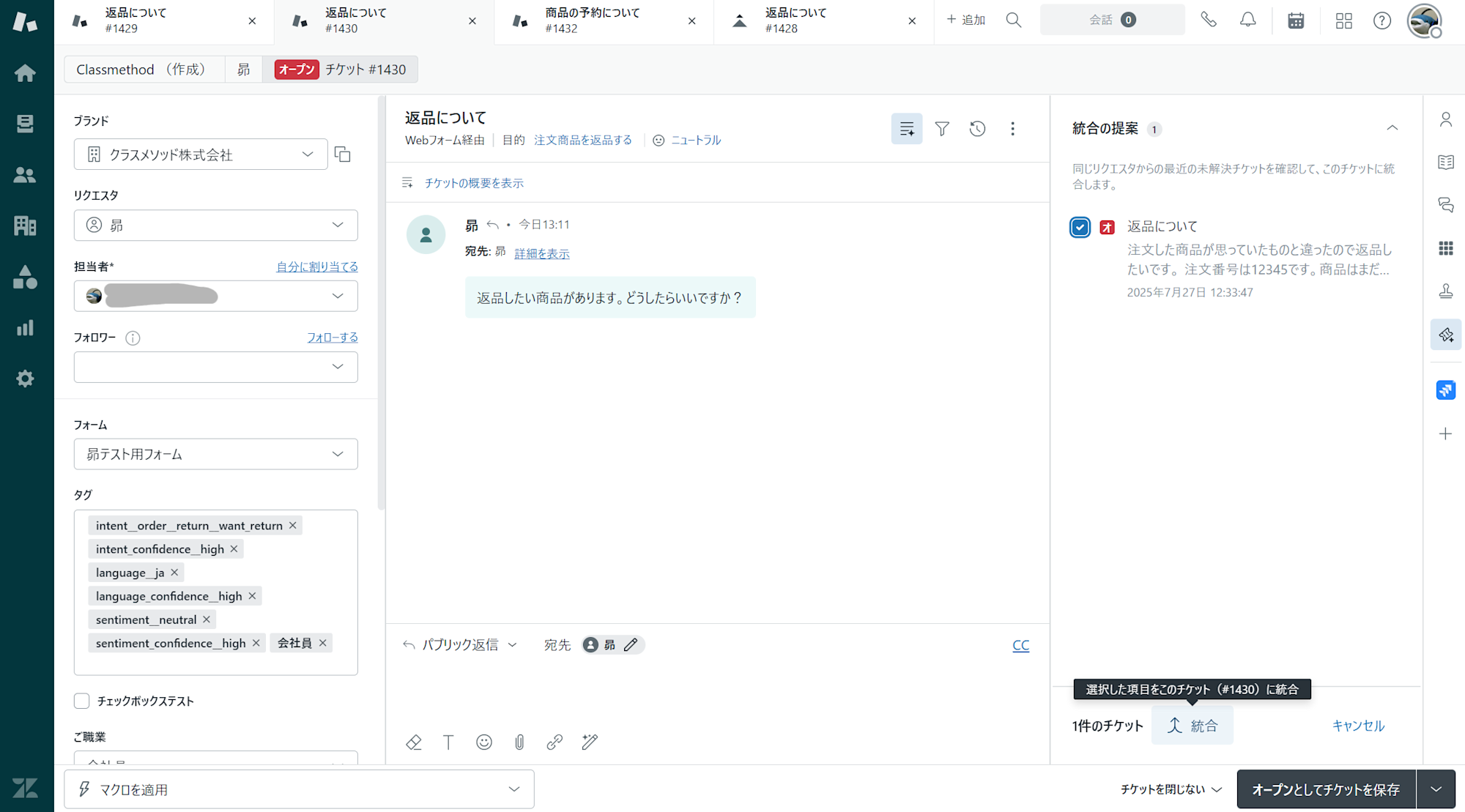Viewport: 1465px width, 812px height.
Task: Open the calendar icon in top bar
Action: (x=1296, y=21)
